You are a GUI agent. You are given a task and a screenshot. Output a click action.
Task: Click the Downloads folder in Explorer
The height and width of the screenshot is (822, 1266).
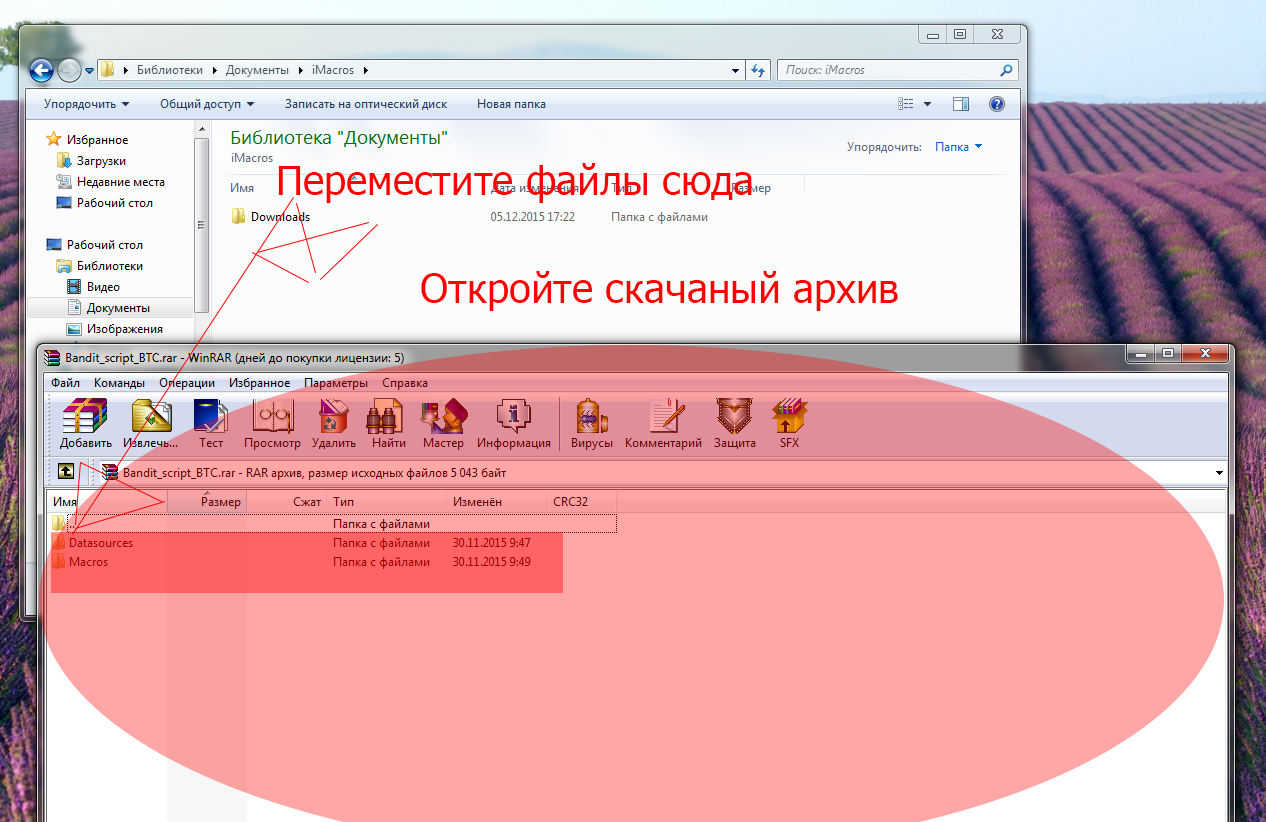pos(271,217)
